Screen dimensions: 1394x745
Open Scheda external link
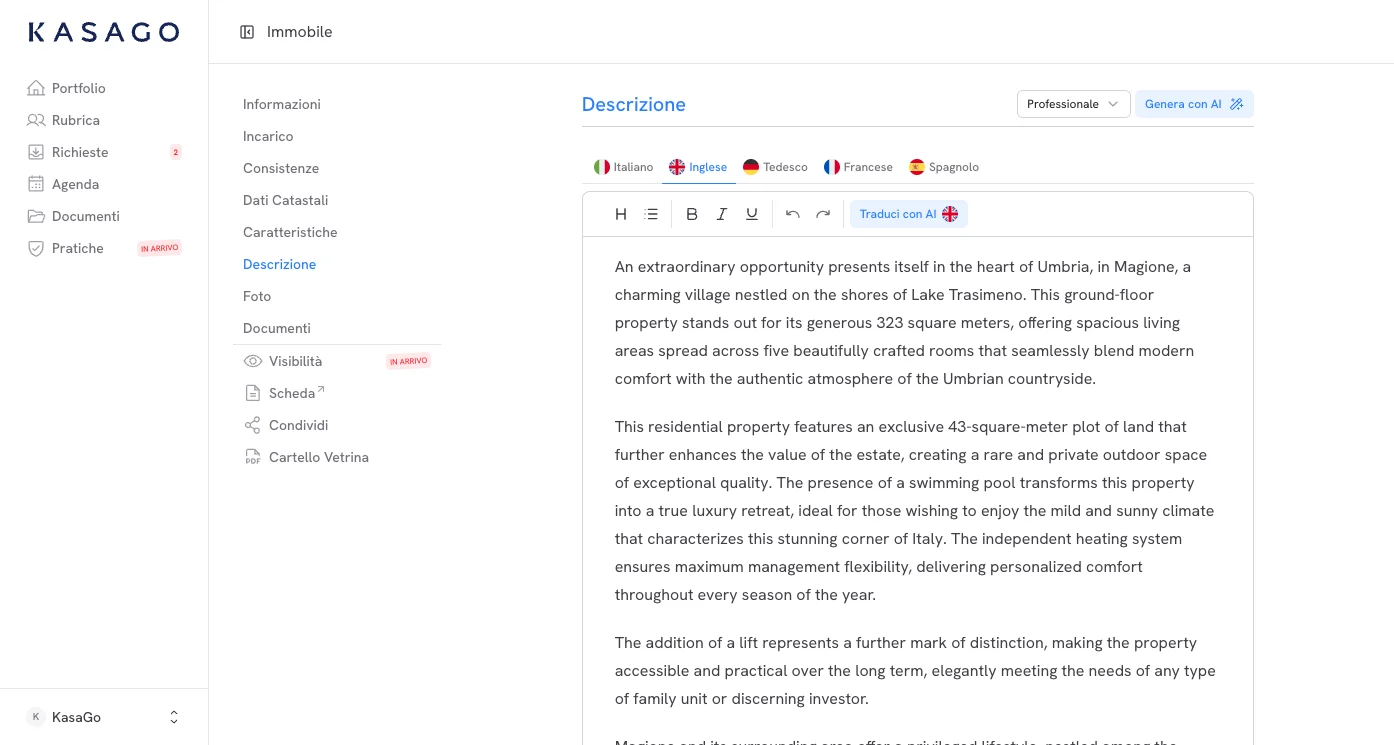pos(292,393)
